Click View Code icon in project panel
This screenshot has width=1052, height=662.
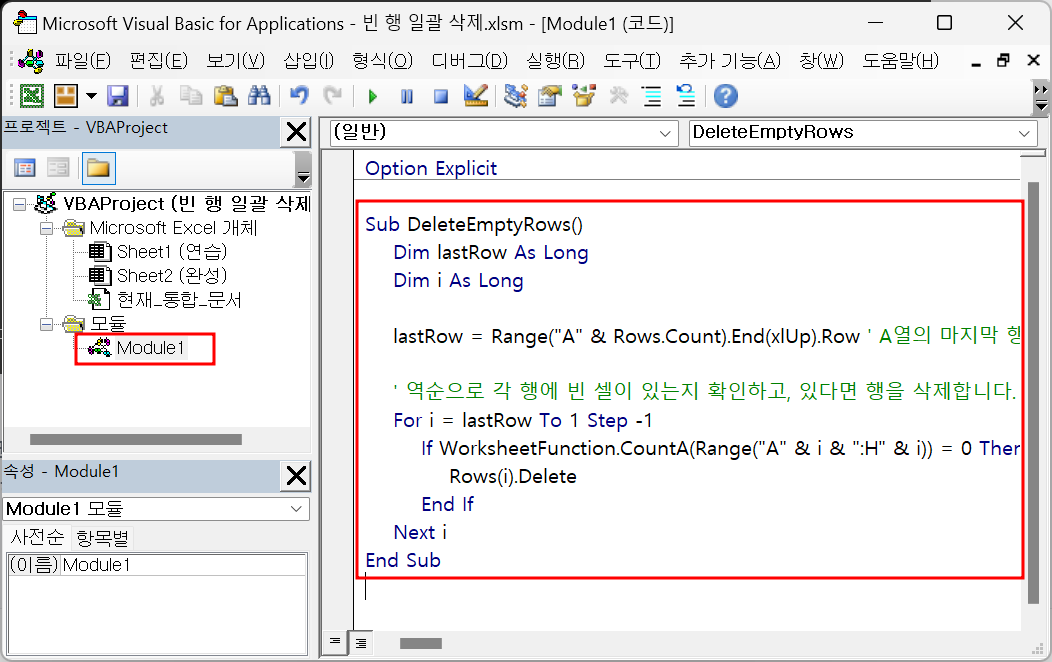tap(25, 168)
